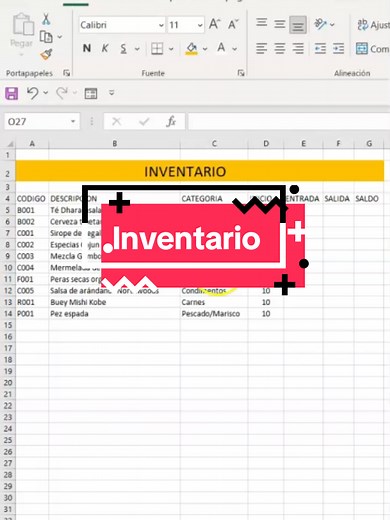Align text to top
390x520 pixels.
(x=262, y=23)
